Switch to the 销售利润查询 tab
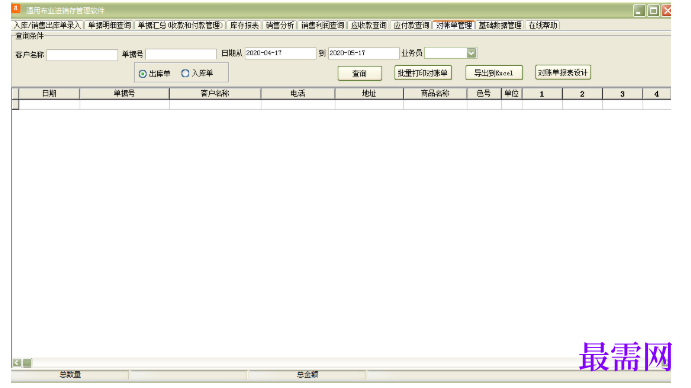The height and width of the screenshot is (388, 691). (x=323, y=25)
